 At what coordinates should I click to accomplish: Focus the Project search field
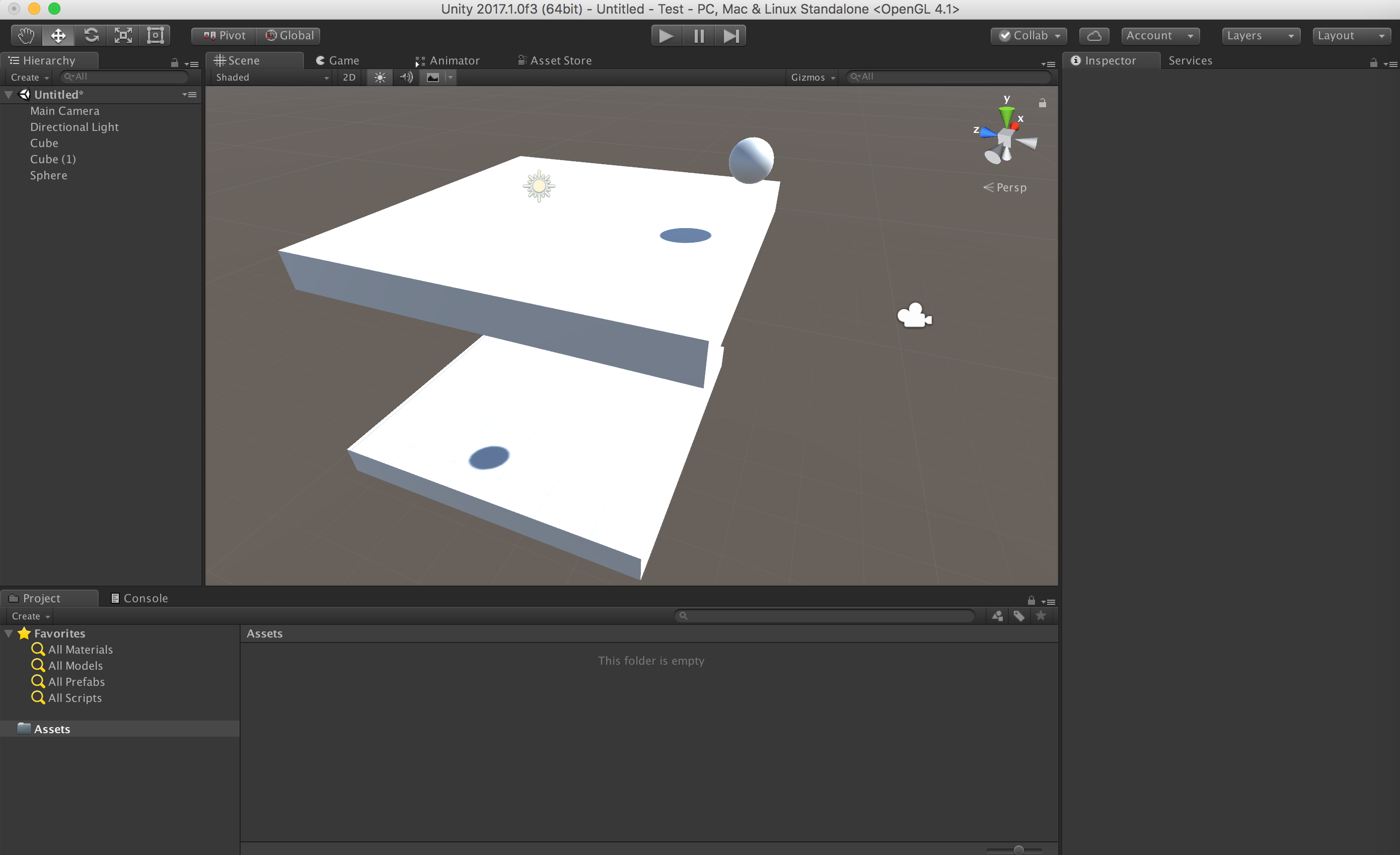(824, 616)
